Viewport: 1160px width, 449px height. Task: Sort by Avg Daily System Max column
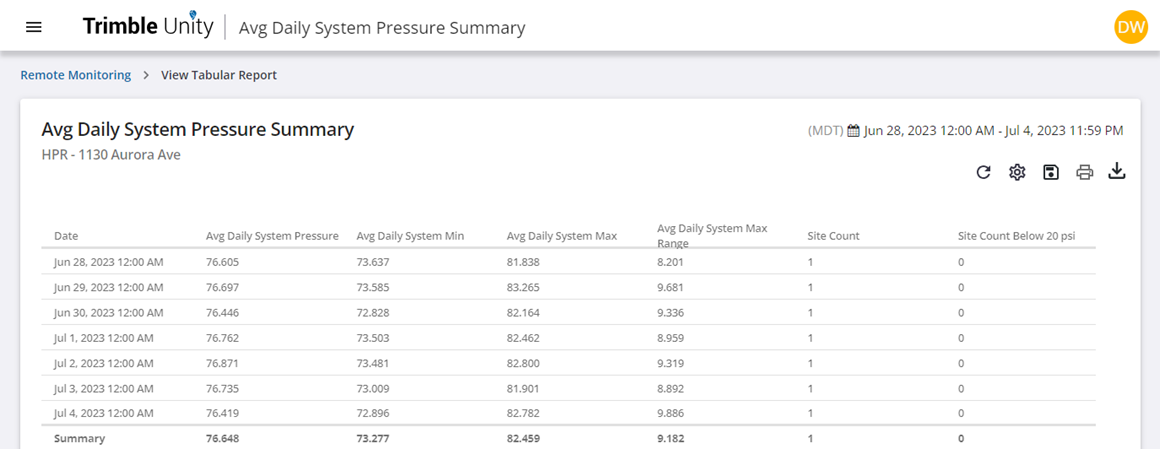(x=562, y=236)
